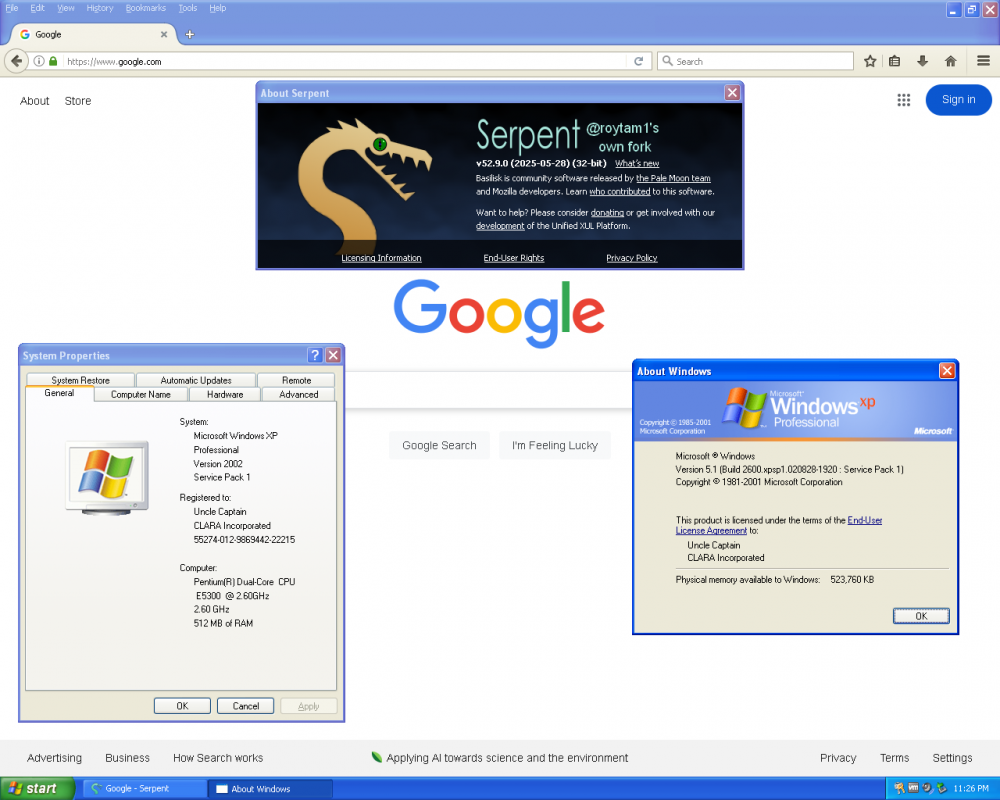
Task: Go to home page via house icon
Action: [x=950, y=61]
